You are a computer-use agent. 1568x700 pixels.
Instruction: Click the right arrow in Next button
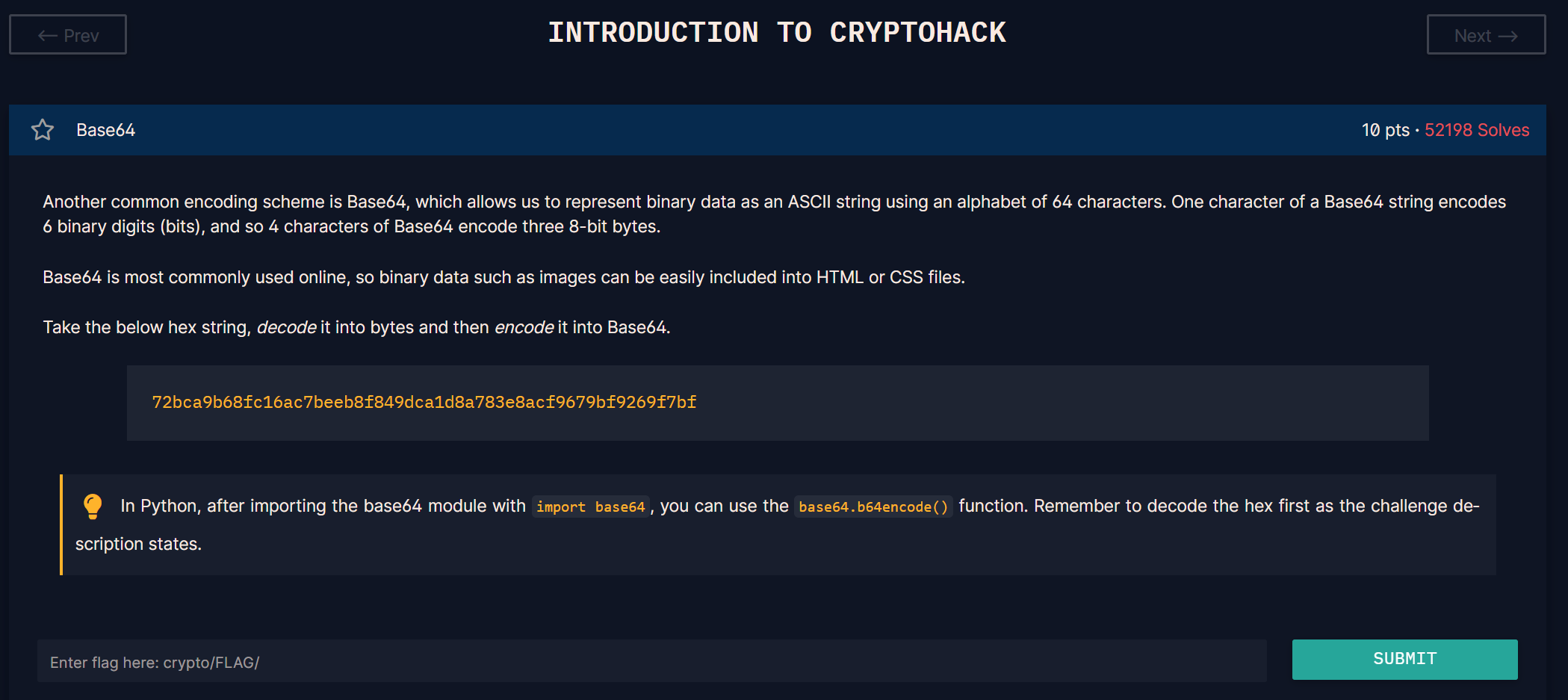[1507, 36]
